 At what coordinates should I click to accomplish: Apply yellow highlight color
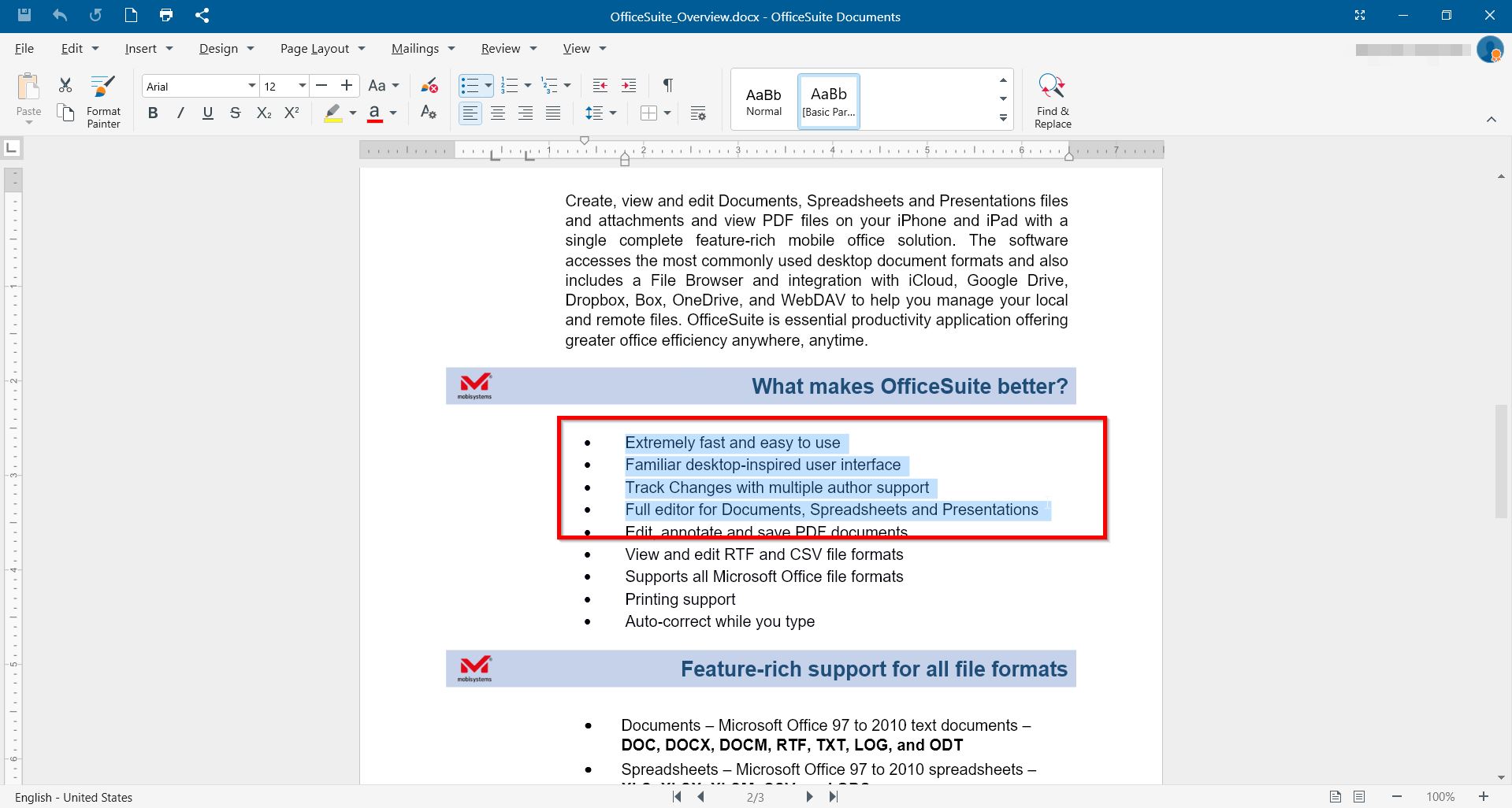pos(333,113)
